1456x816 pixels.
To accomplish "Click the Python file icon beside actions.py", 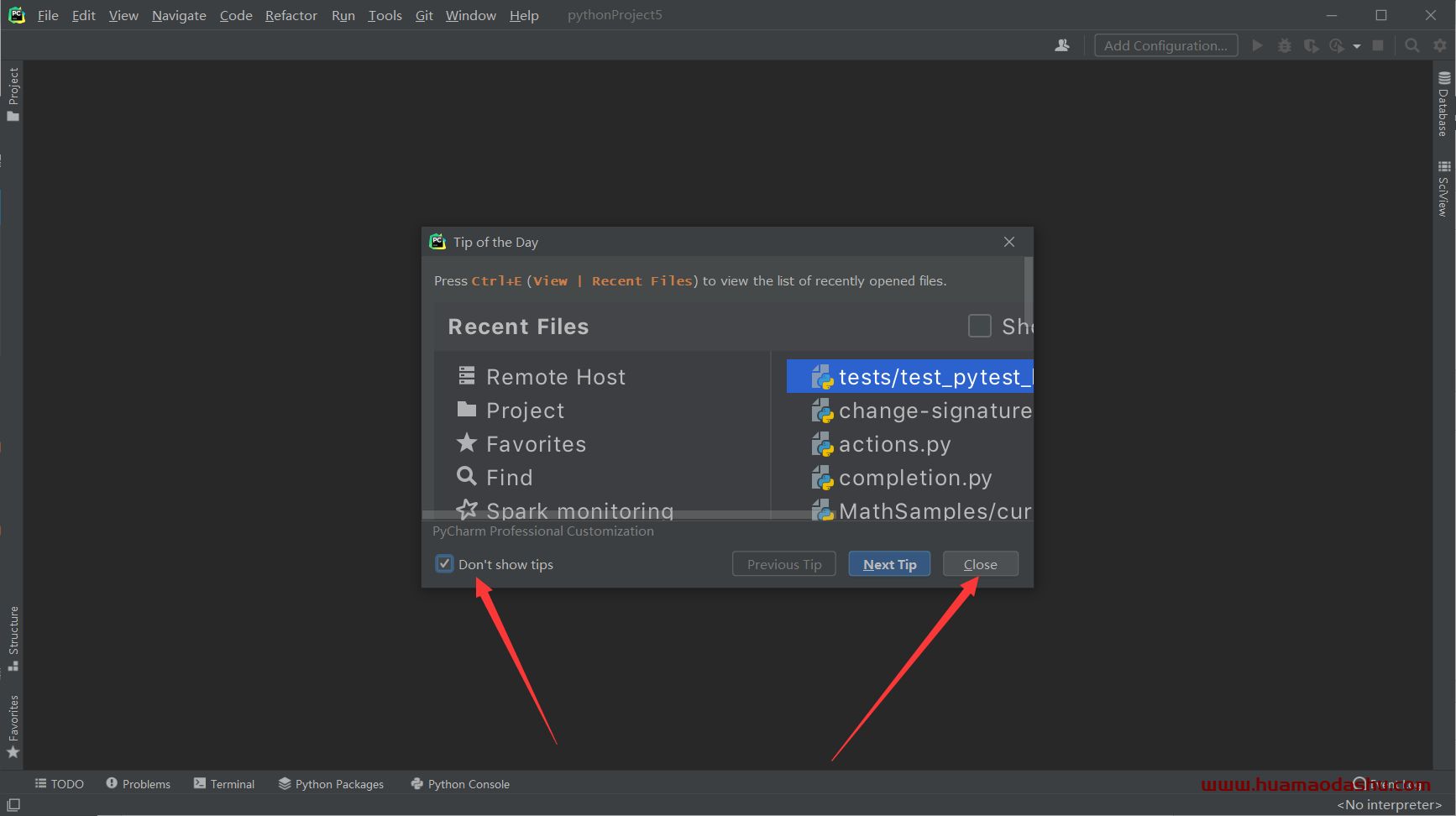I will click(x=822, y=443).
